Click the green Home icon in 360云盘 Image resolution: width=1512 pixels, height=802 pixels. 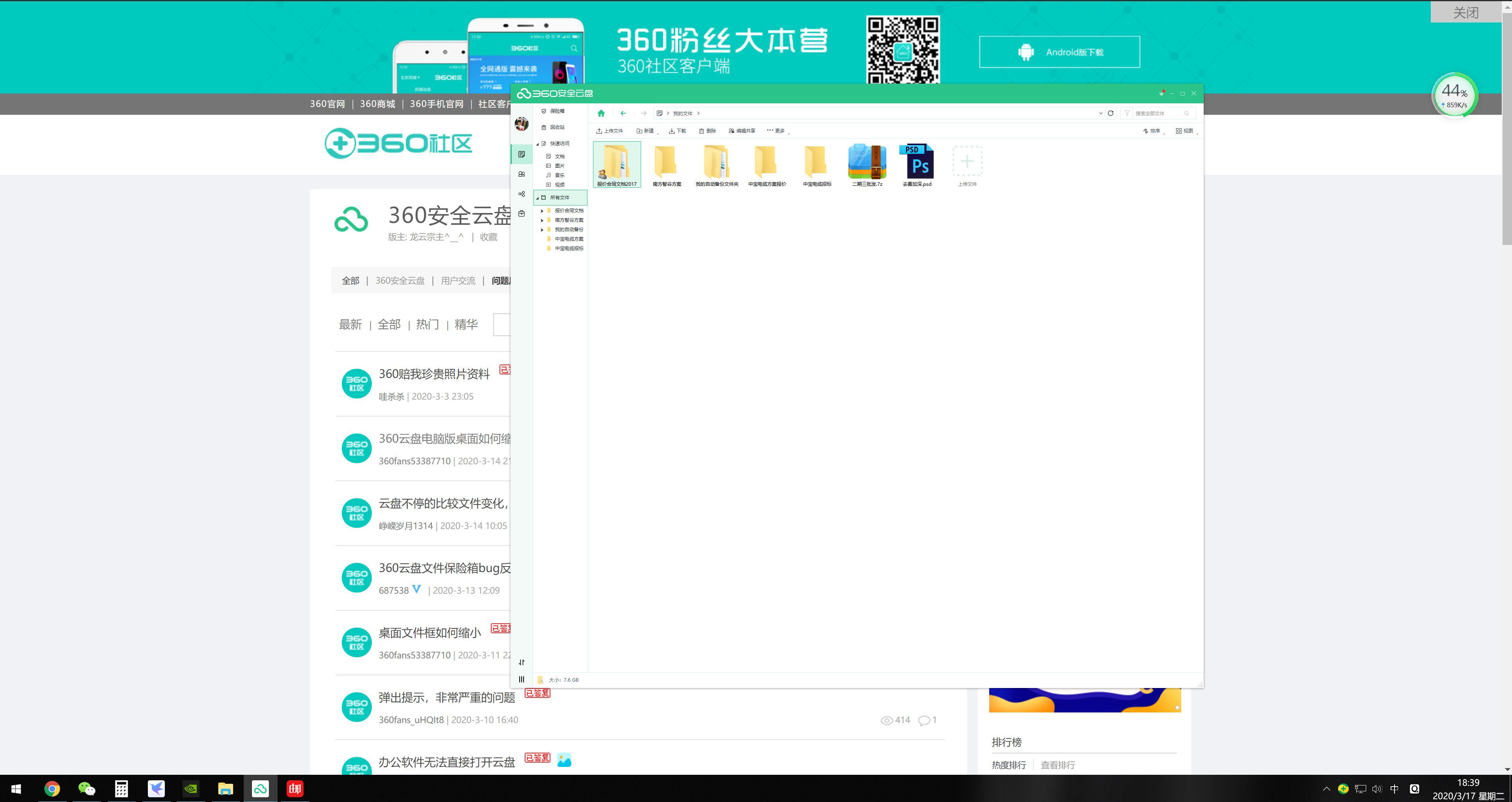pos(601,113)
